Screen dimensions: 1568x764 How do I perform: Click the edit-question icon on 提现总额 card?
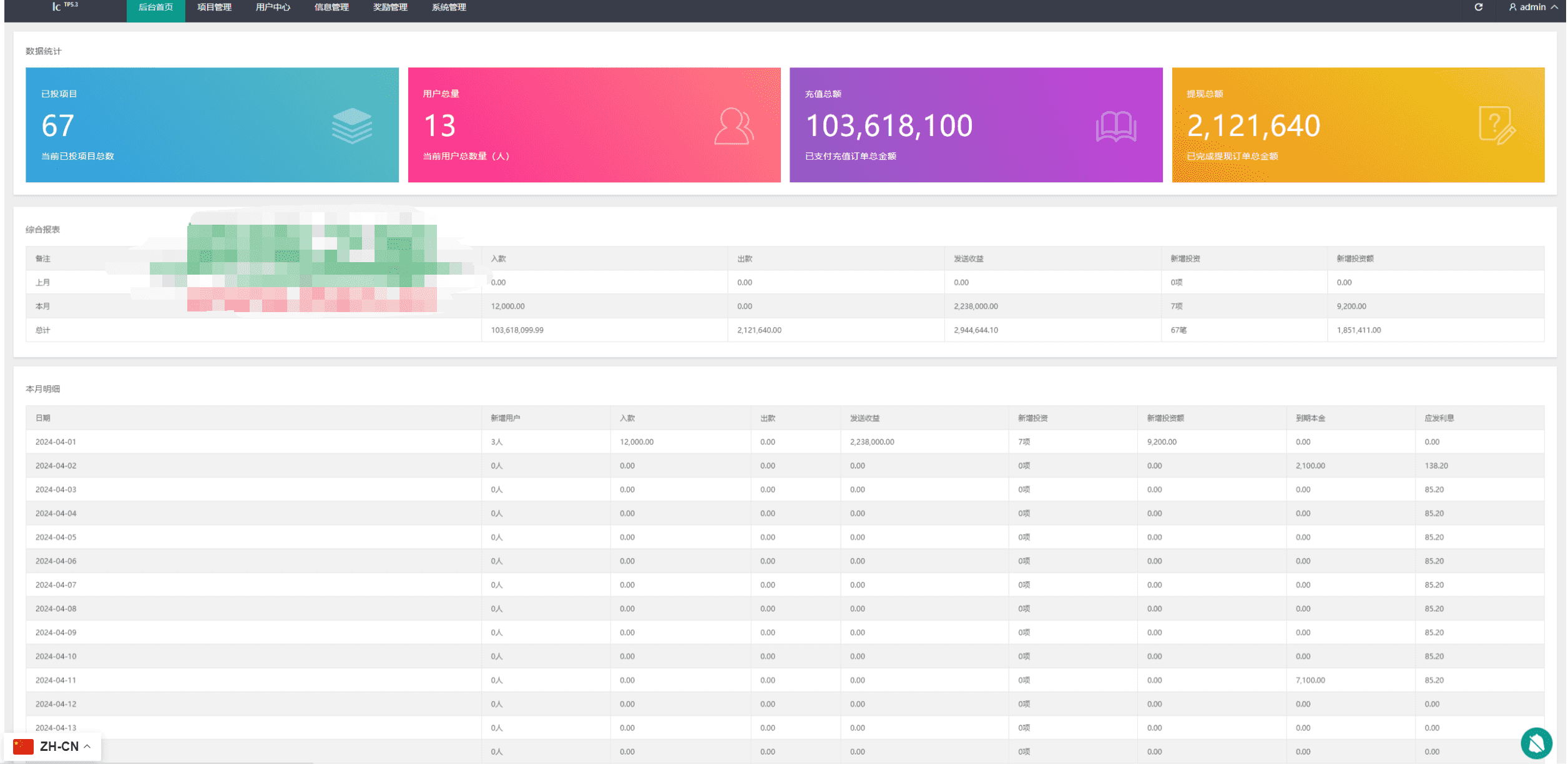click(1497, 125)
